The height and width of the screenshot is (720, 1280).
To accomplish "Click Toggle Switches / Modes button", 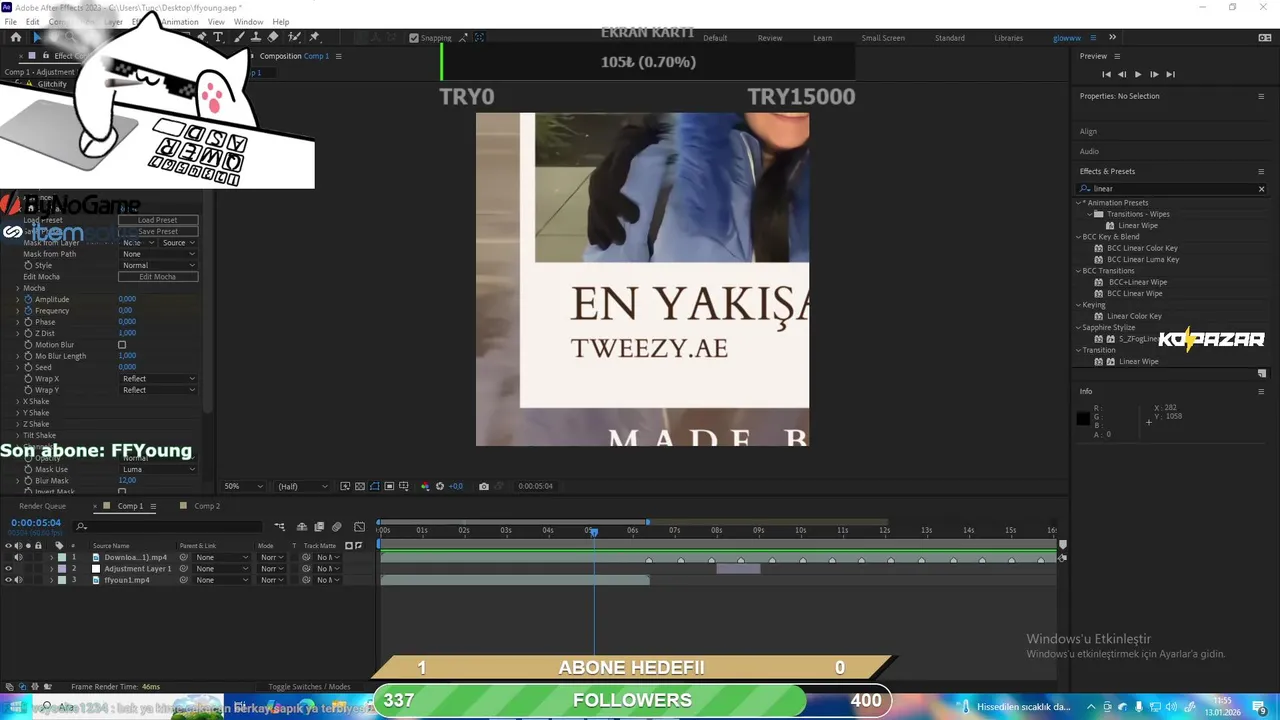I will point(309,687).
